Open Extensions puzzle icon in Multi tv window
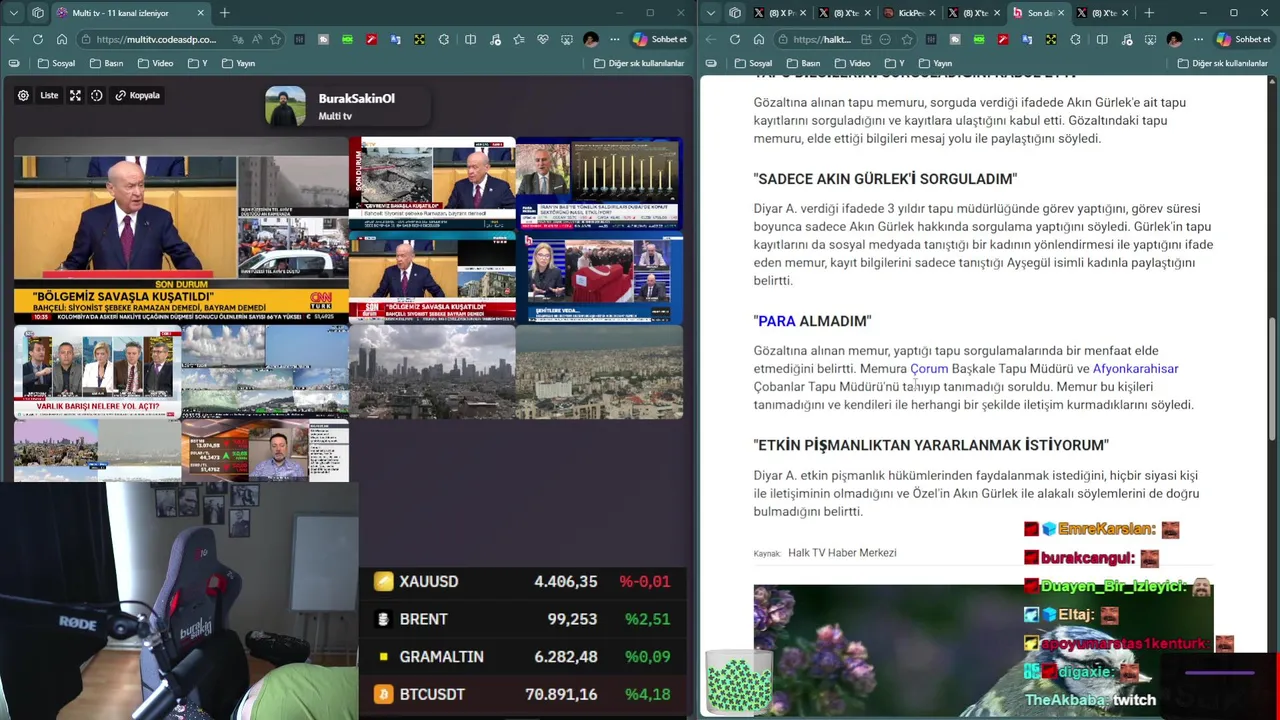 coord(443,39)
